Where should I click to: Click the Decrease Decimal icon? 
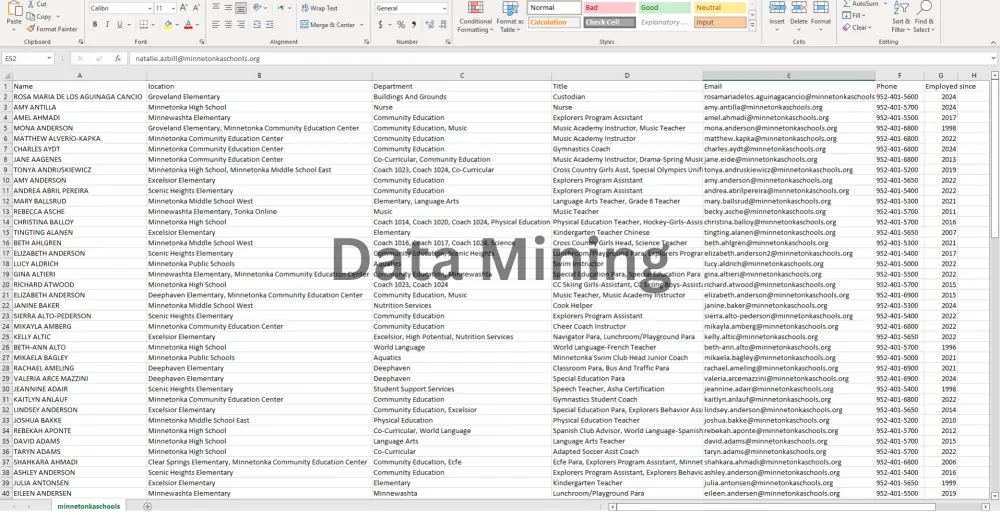[441, 25]
